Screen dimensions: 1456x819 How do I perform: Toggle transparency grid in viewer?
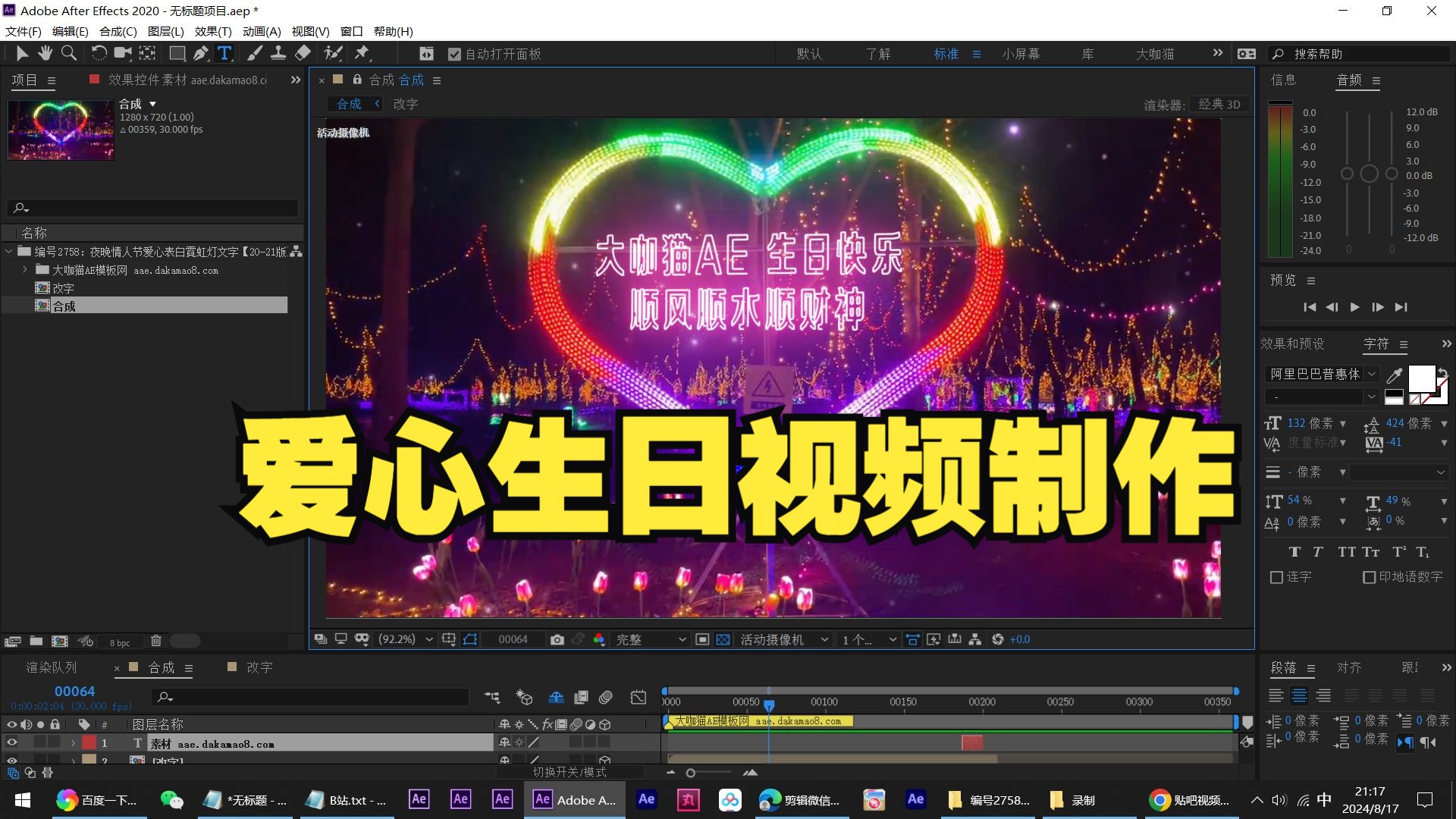[x=723, y=639]
